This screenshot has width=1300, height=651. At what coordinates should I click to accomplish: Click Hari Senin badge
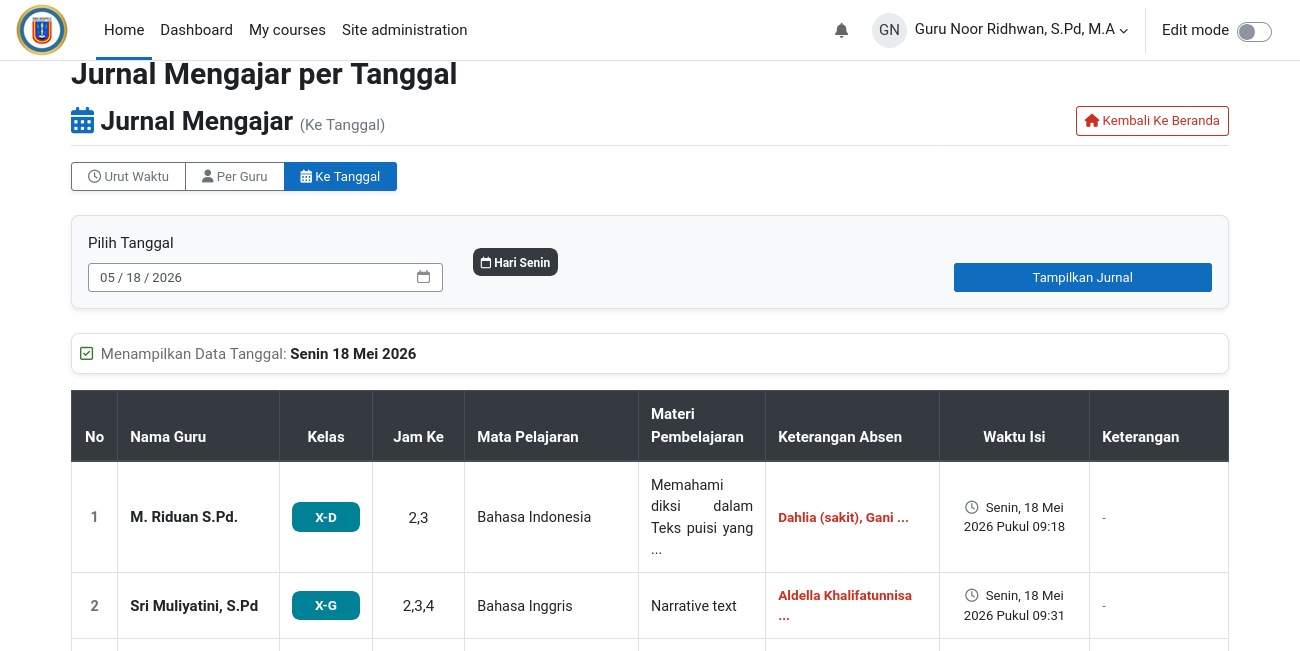(515, 262)
